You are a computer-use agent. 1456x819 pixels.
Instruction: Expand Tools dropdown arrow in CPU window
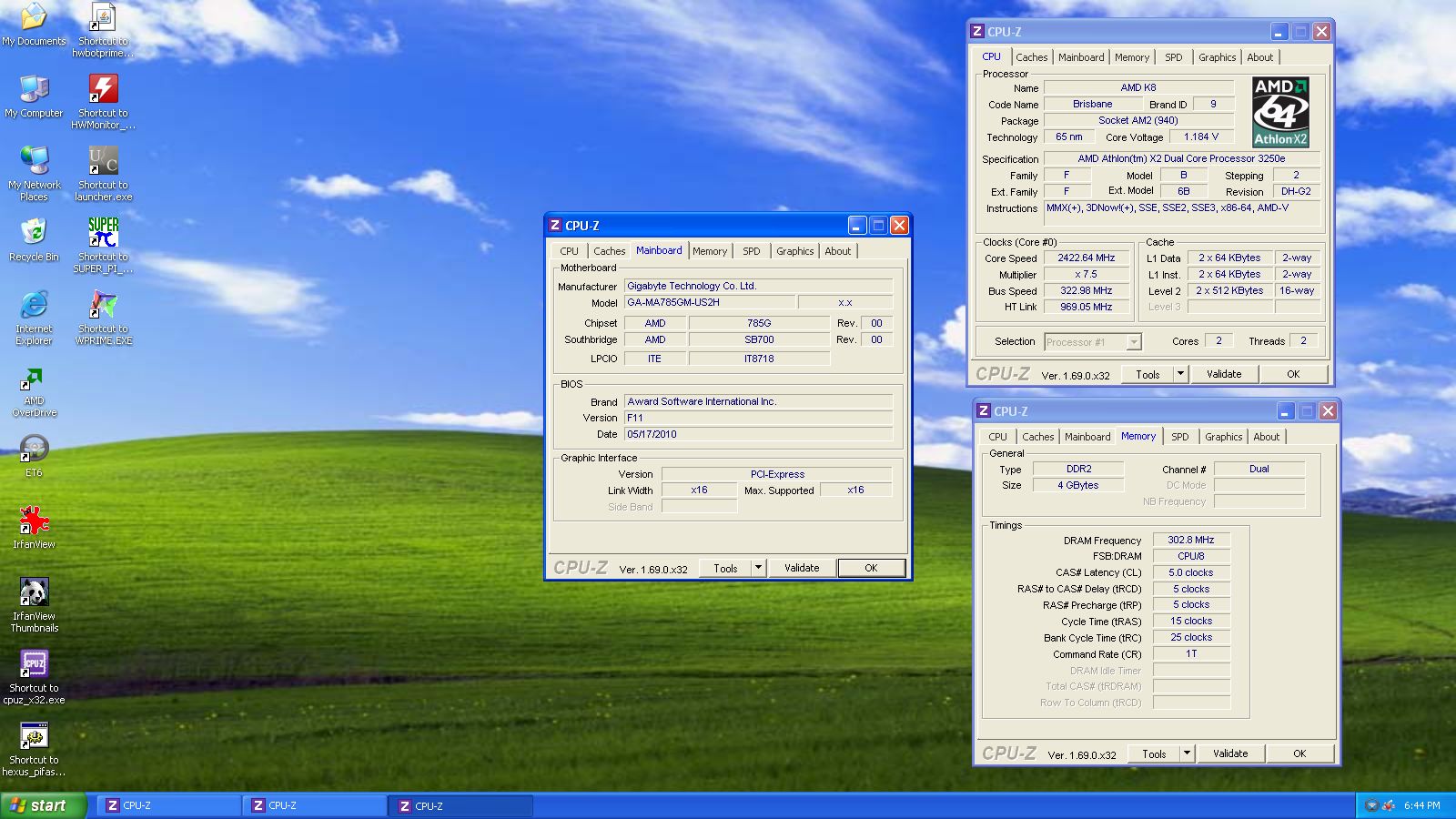(1179, 374)
